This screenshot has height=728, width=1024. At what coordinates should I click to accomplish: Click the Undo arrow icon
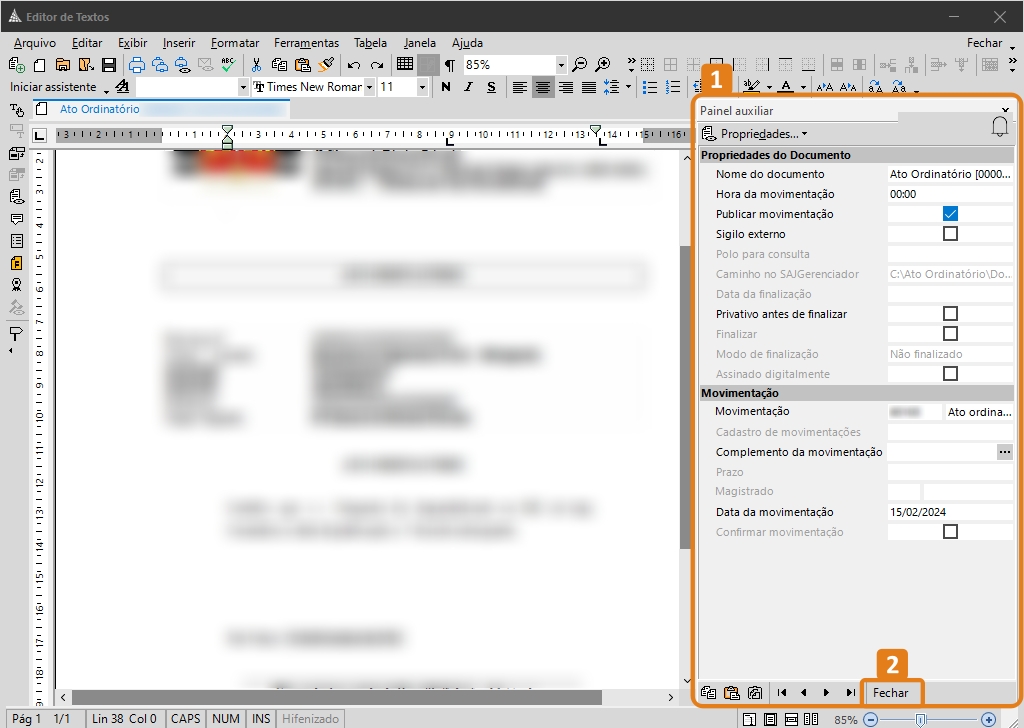(354, 65)
